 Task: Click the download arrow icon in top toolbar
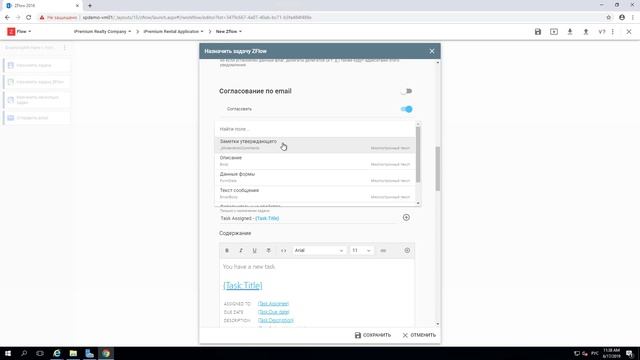[570, 31]
